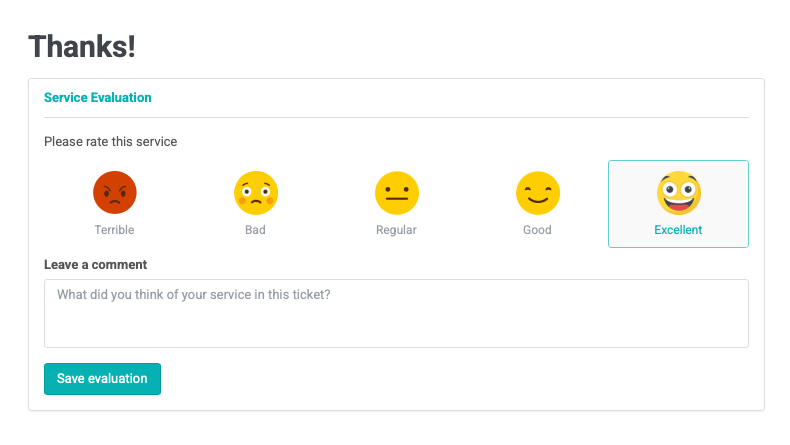Image resolution: width=790 pixels, height=445 pixels.
Task: Click the divider line below Service Evaluation
Action: [x=396, y=117]
